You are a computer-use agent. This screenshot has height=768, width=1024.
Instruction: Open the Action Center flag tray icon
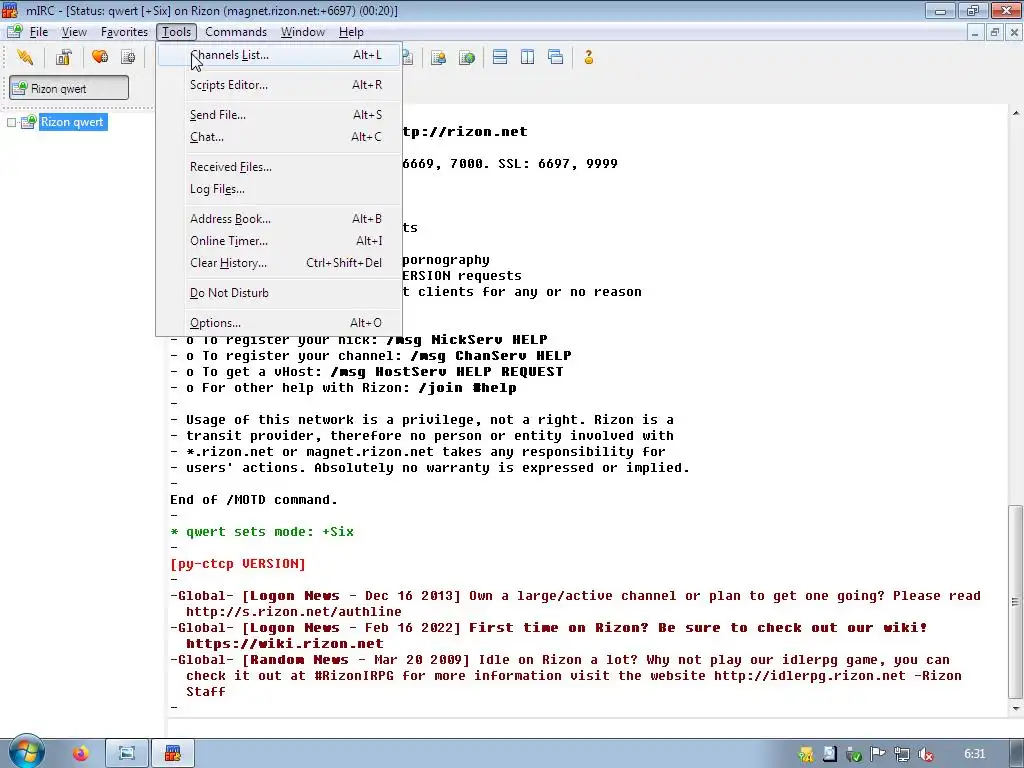pyautogui.click(x=878, y=754)
